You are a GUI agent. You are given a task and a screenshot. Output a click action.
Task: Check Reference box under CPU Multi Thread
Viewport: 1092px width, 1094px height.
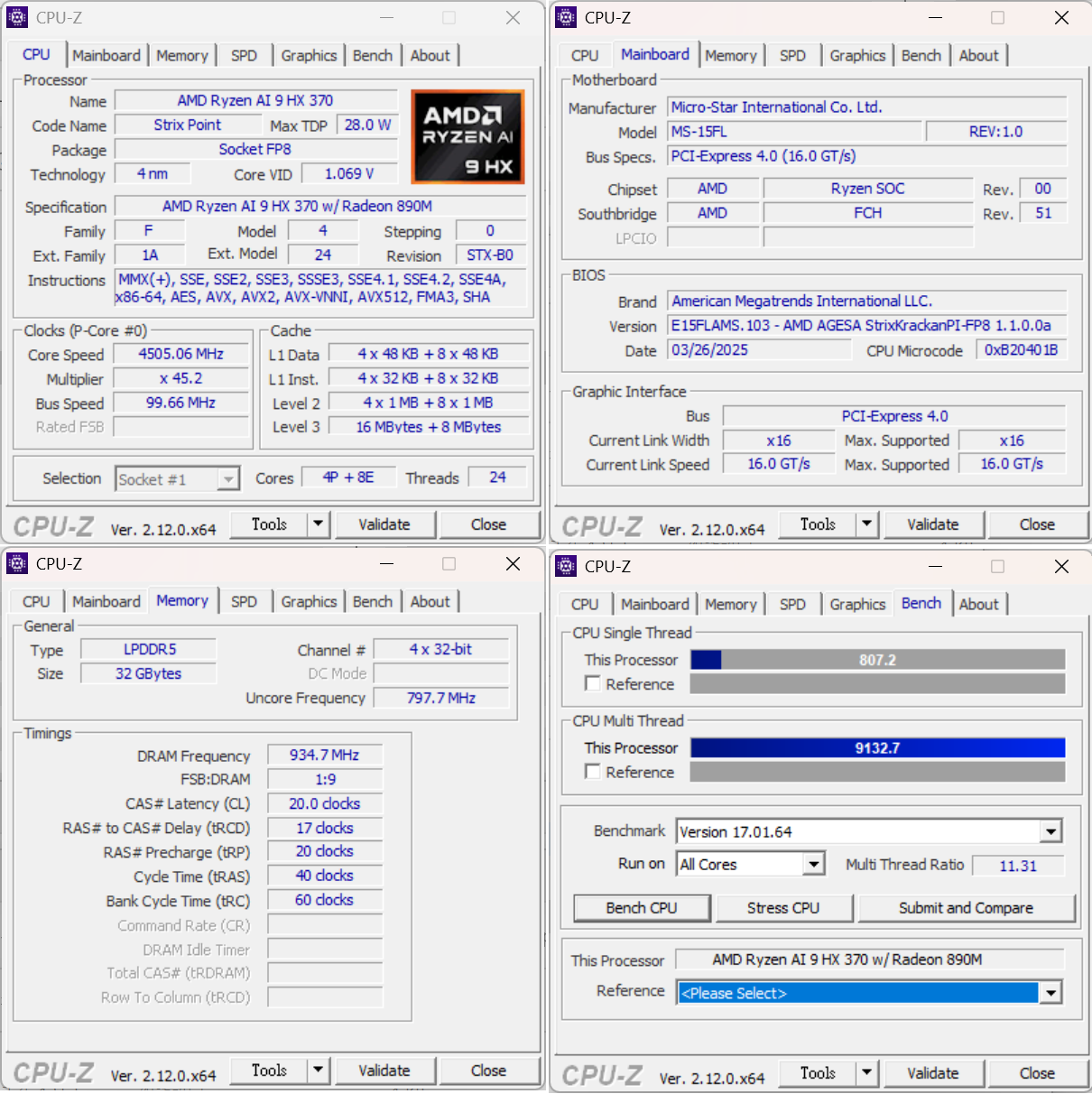click(x=593, y=771)
